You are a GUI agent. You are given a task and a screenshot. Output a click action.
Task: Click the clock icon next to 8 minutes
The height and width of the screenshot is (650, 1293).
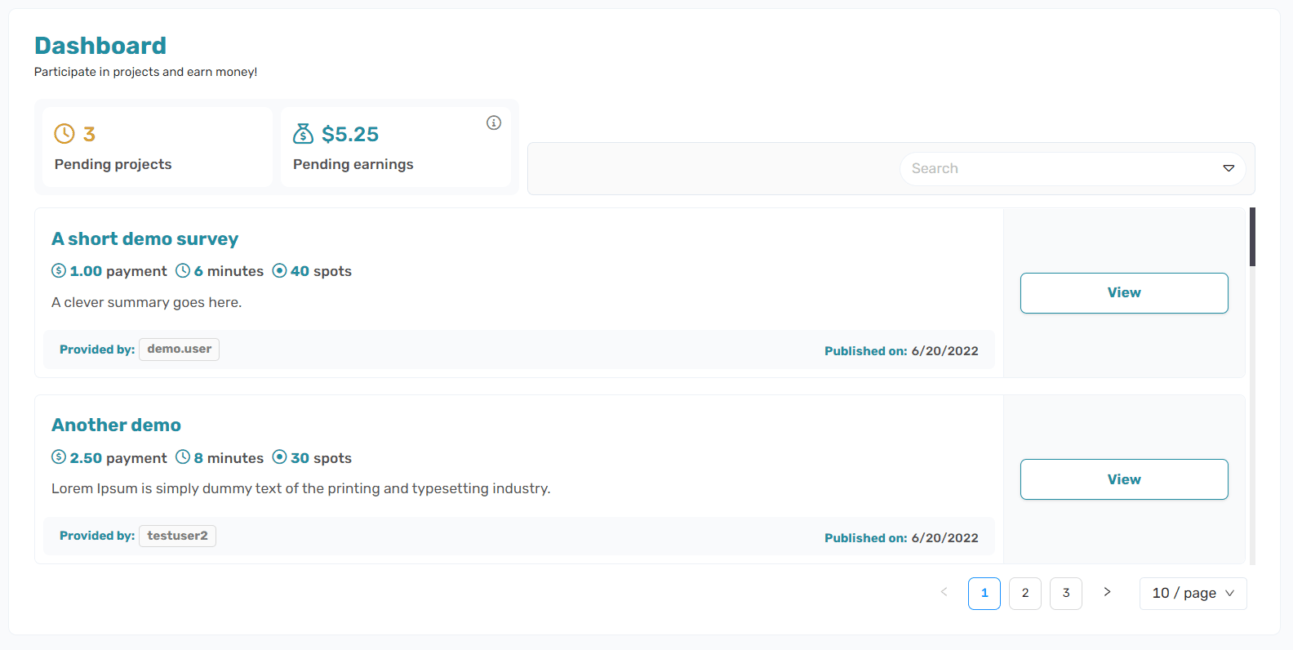point(183,458)
